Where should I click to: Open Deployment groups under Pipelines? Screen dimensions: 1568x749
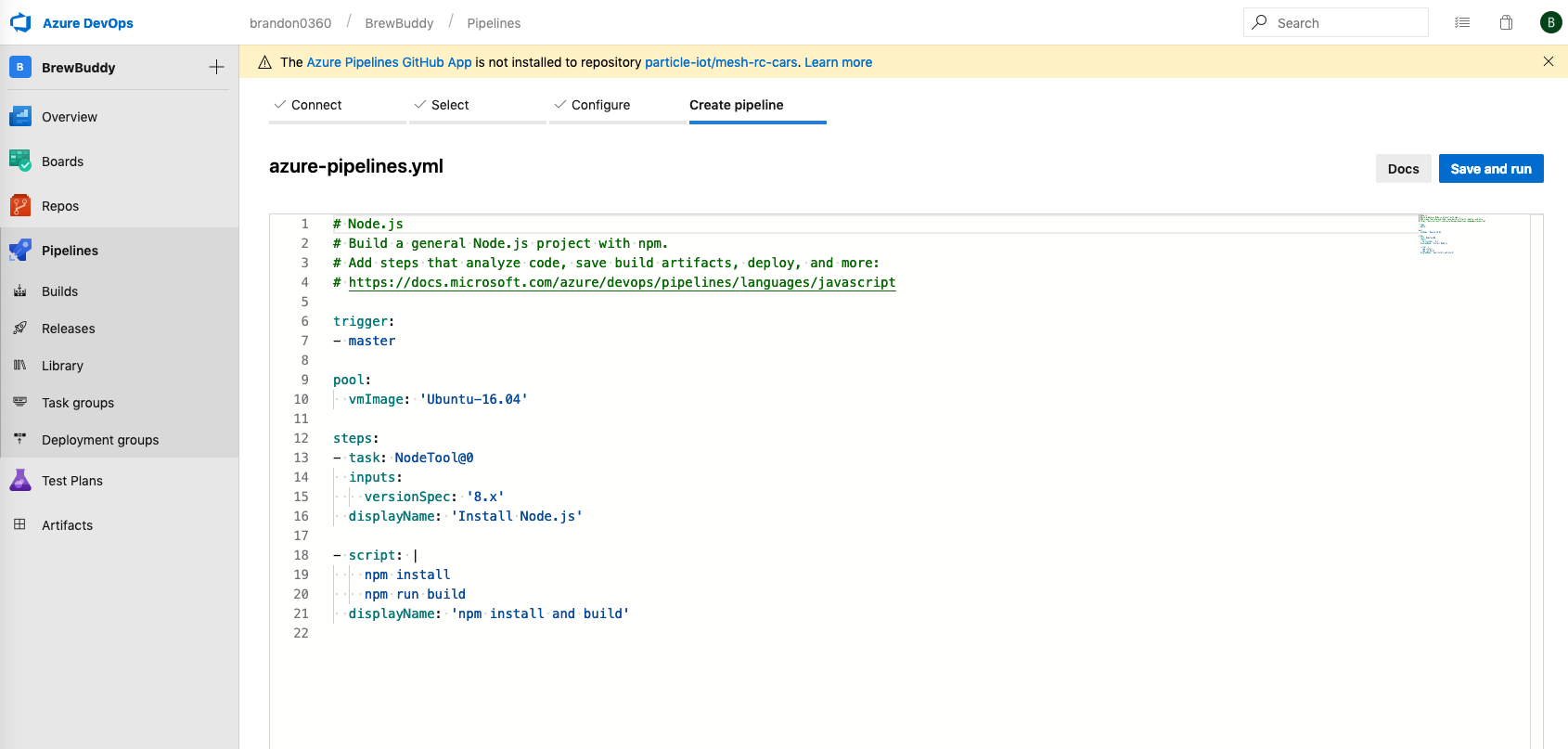pyautogui.click(x=120, y=440)
